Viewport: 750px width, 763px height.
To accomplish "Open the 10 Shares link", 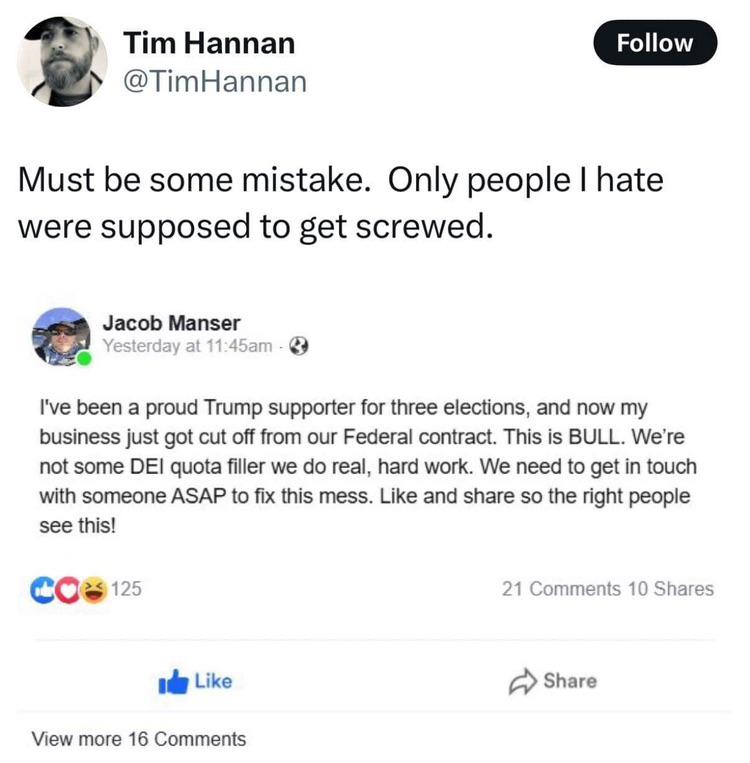I will tap(671, 589).
